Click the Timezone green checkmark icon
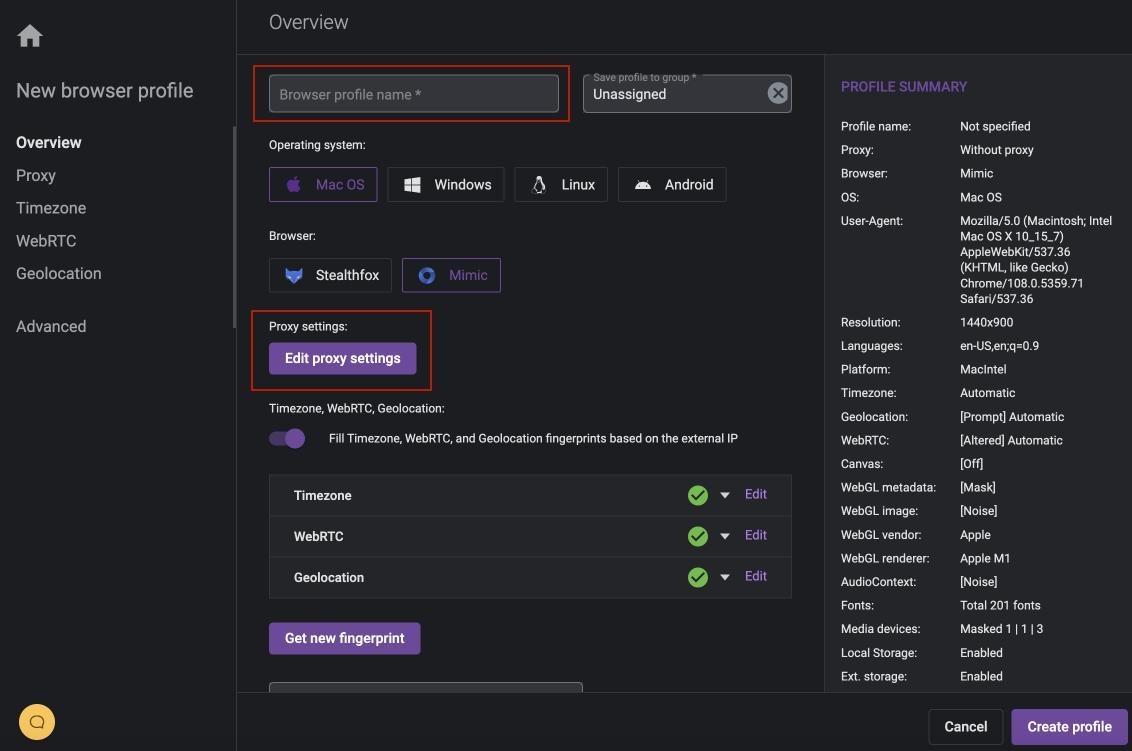 (x=697, y=495)
